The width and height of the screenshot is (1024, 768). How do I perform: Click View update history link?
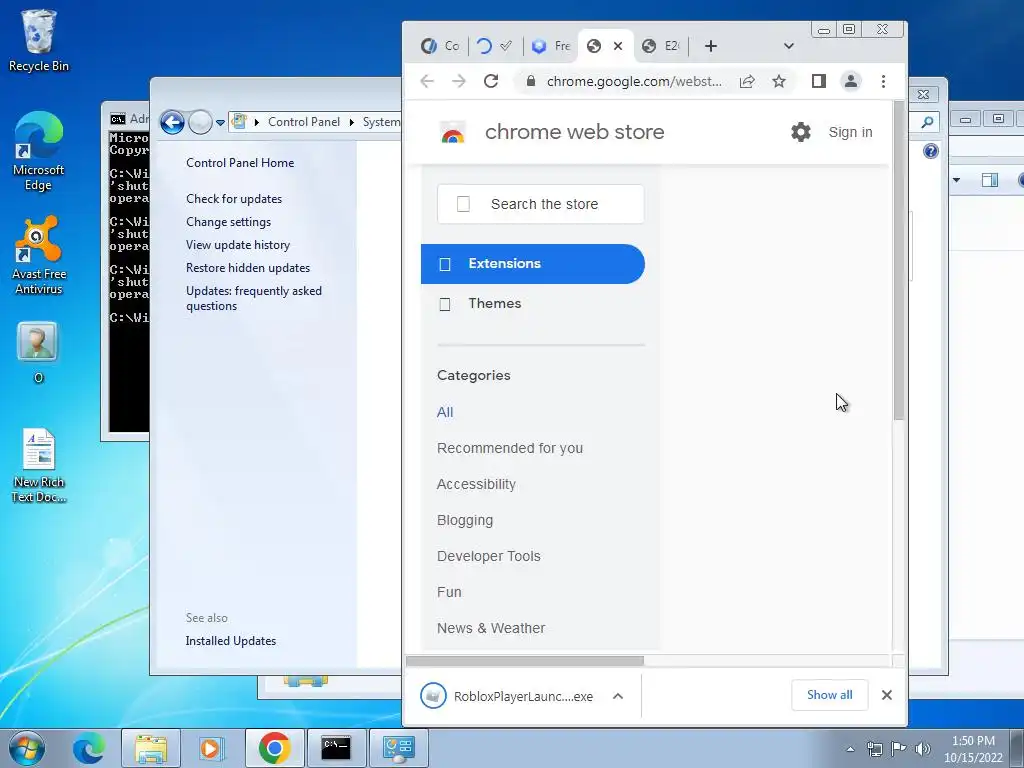[x=238, y=245]
